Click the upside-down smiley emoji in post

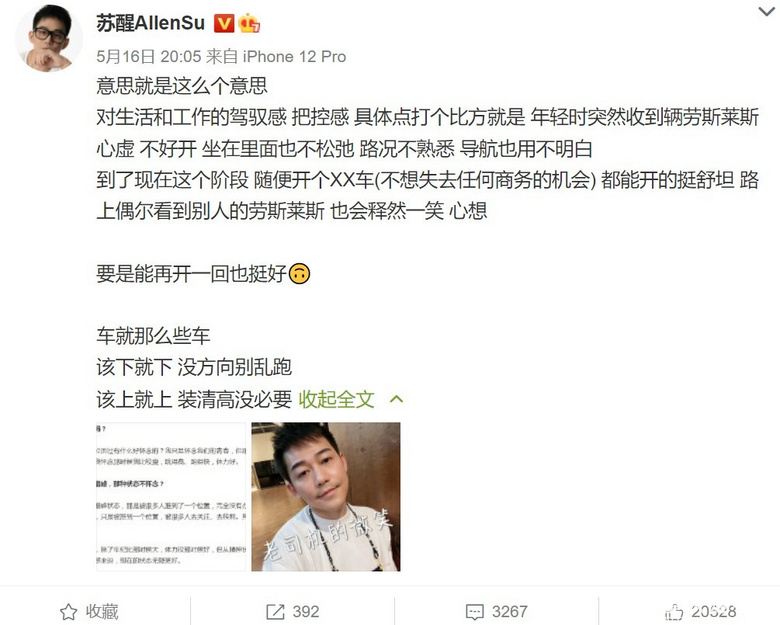coord(299,274)
